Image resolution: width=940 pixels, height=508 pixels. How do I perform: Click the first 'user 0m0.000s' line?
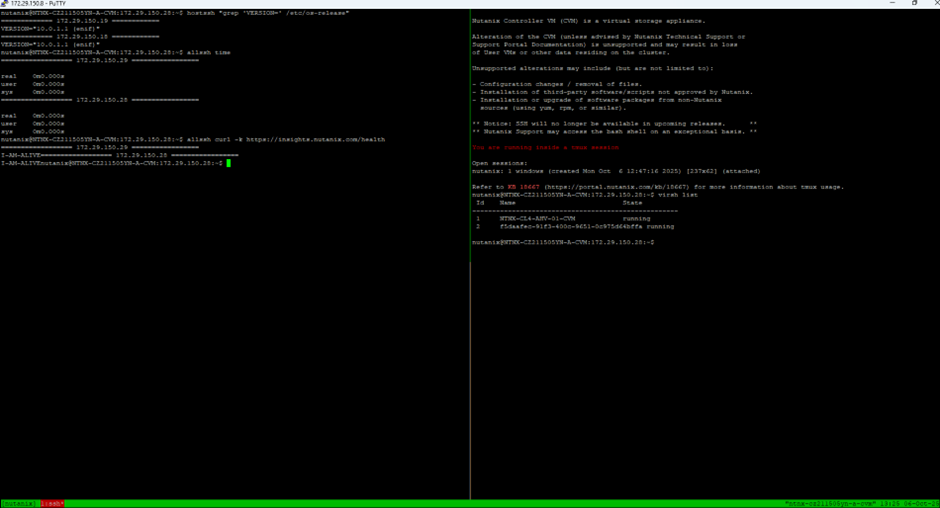tap(32, 84)
